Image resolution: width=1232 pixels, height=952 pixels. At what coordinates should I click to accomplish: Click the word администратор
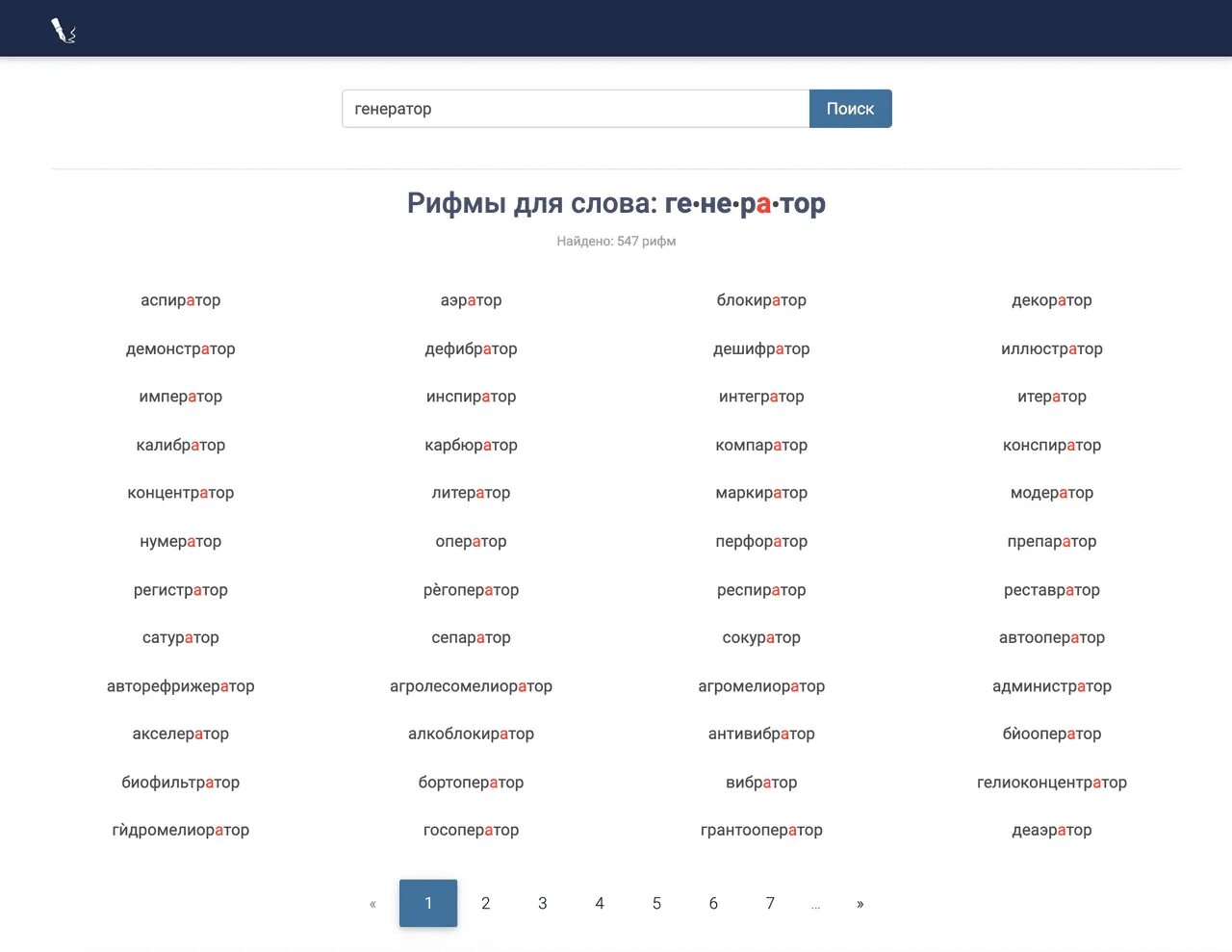coord(1052,686)
